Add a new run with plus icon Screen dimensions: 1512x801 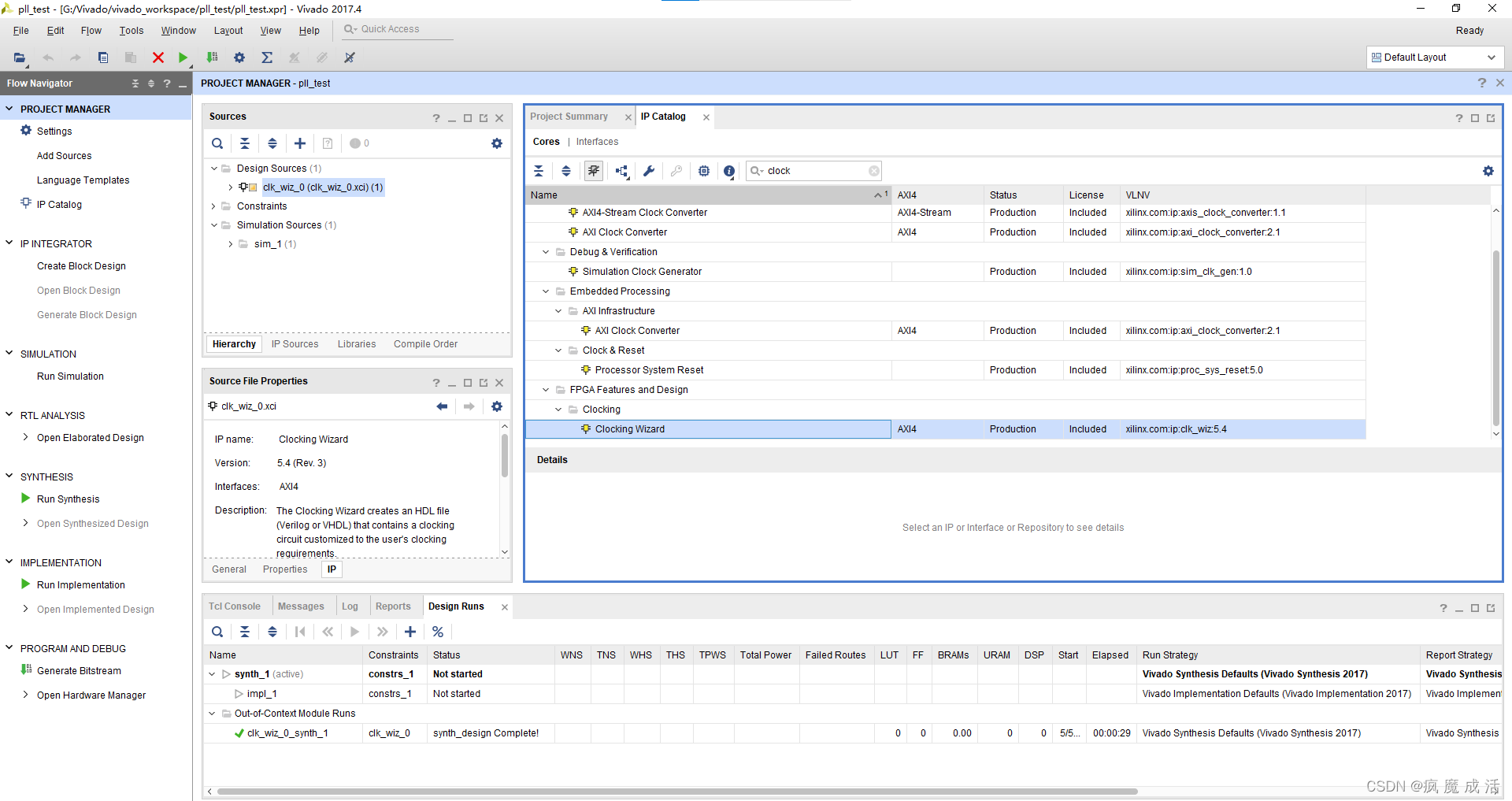(x=410, y=632)
